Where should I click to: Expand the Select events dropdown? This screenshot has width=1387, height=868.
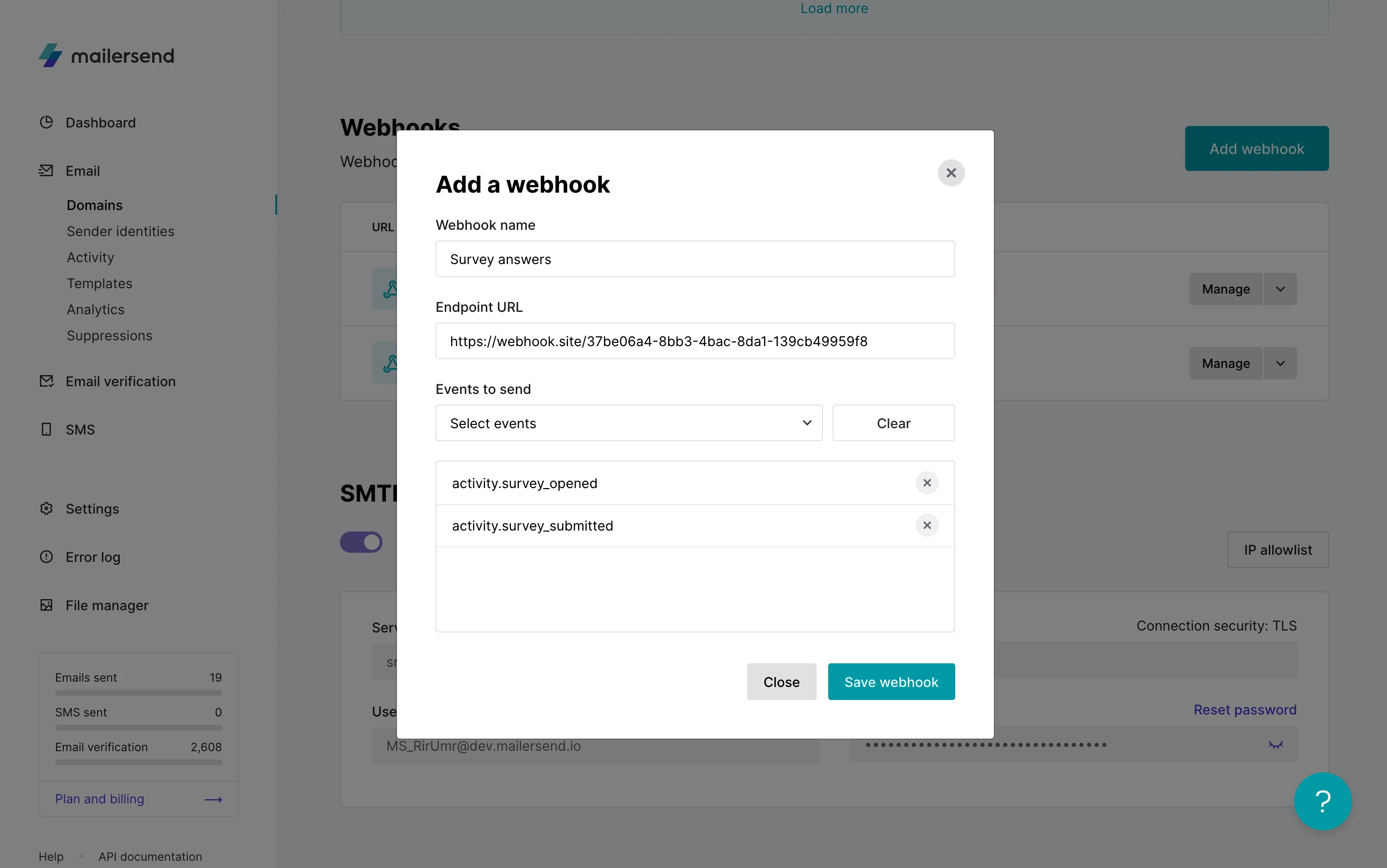[x=629, y=423]
